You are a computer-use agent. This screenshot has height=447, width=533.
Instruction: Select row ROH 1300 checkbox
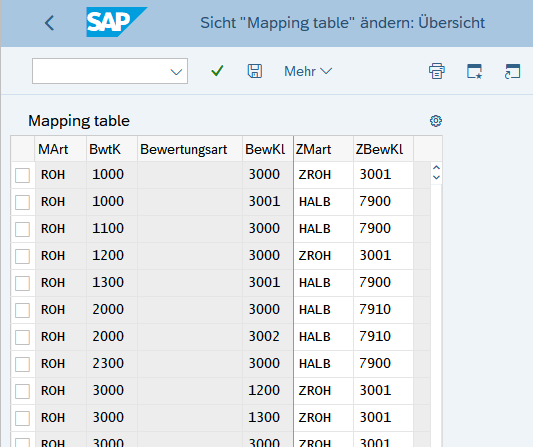pos(22,283)
